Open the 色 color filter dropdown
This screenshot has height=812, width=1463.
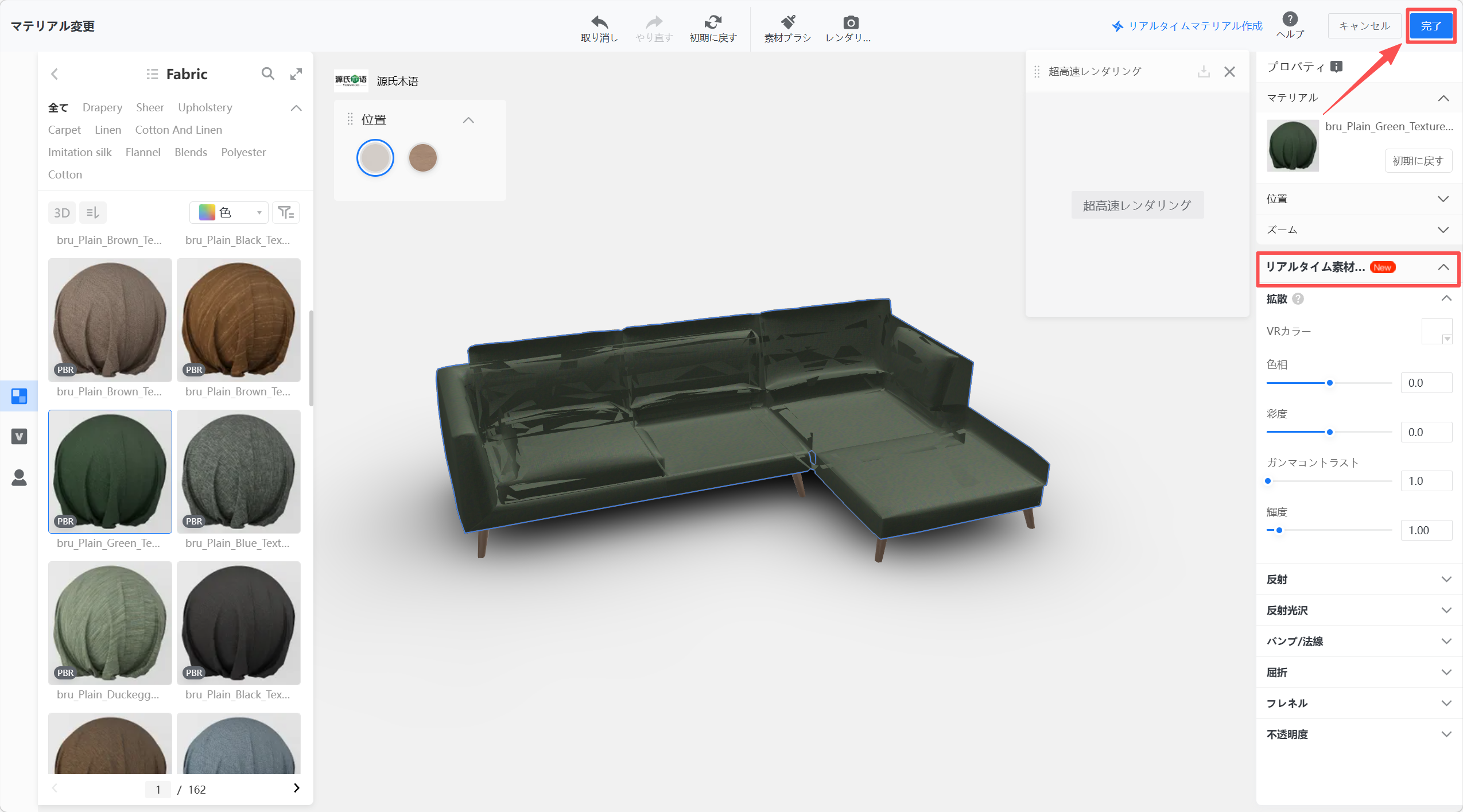[229, 213]
